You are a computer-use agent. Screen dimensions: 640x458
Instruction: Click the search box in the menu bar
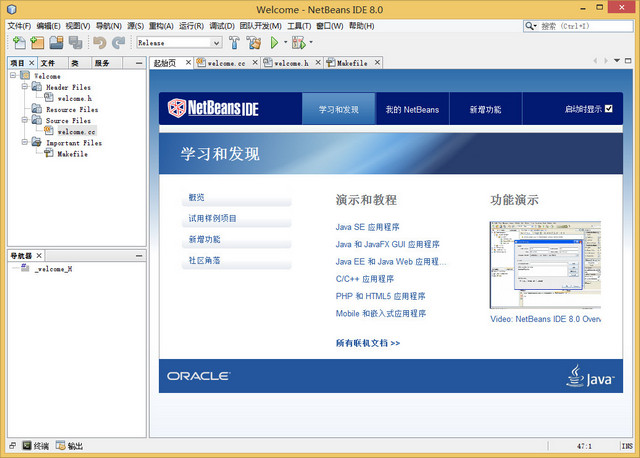click(x=578, y=26)
